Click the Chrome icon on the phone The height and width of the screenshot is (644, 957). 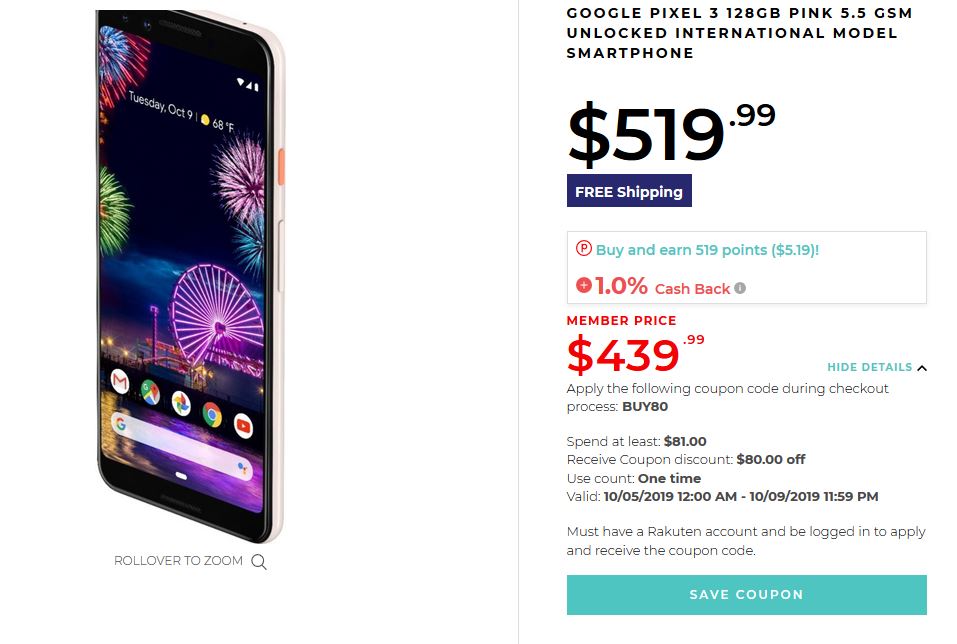point(212,414)
